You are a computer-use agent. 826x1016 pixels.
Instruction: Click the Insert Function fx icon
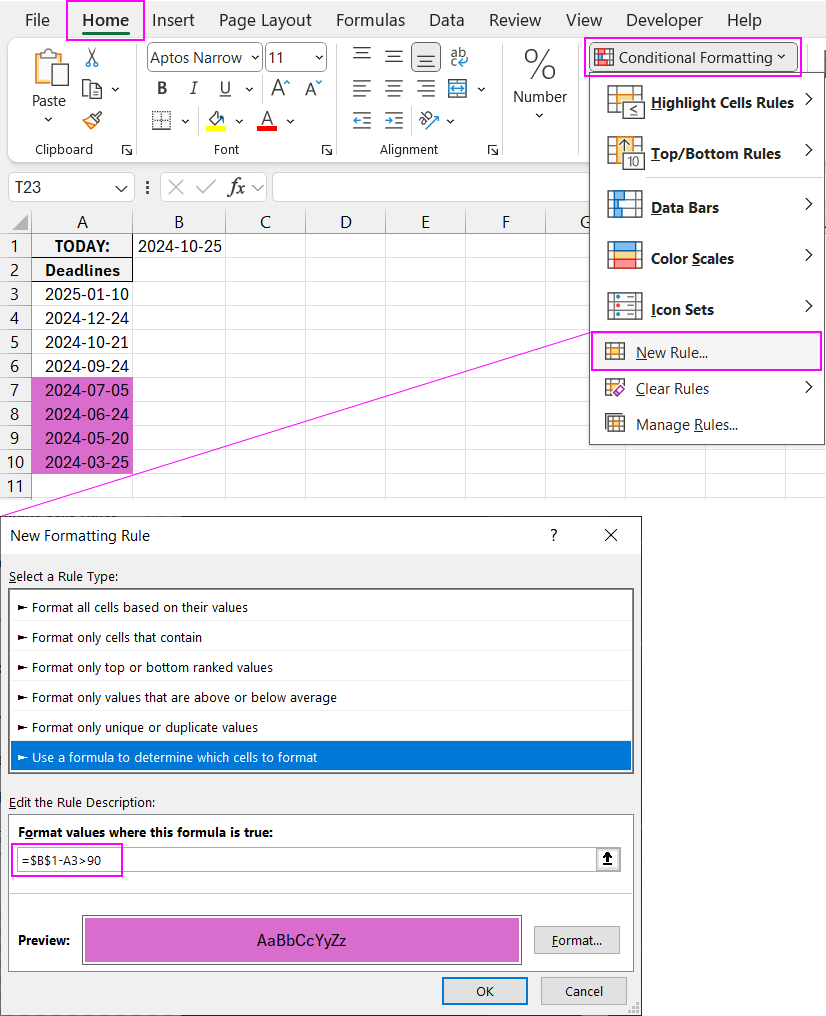tap(236, 187)
